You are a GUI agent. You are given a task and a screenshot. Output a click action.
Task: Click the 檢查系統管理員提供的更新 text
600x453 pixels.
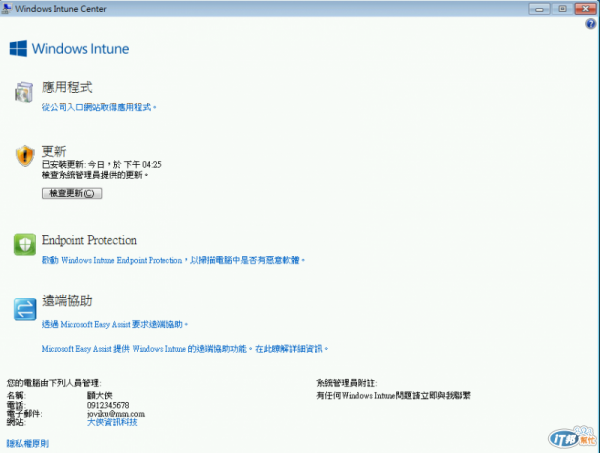[x=95, y=175]
